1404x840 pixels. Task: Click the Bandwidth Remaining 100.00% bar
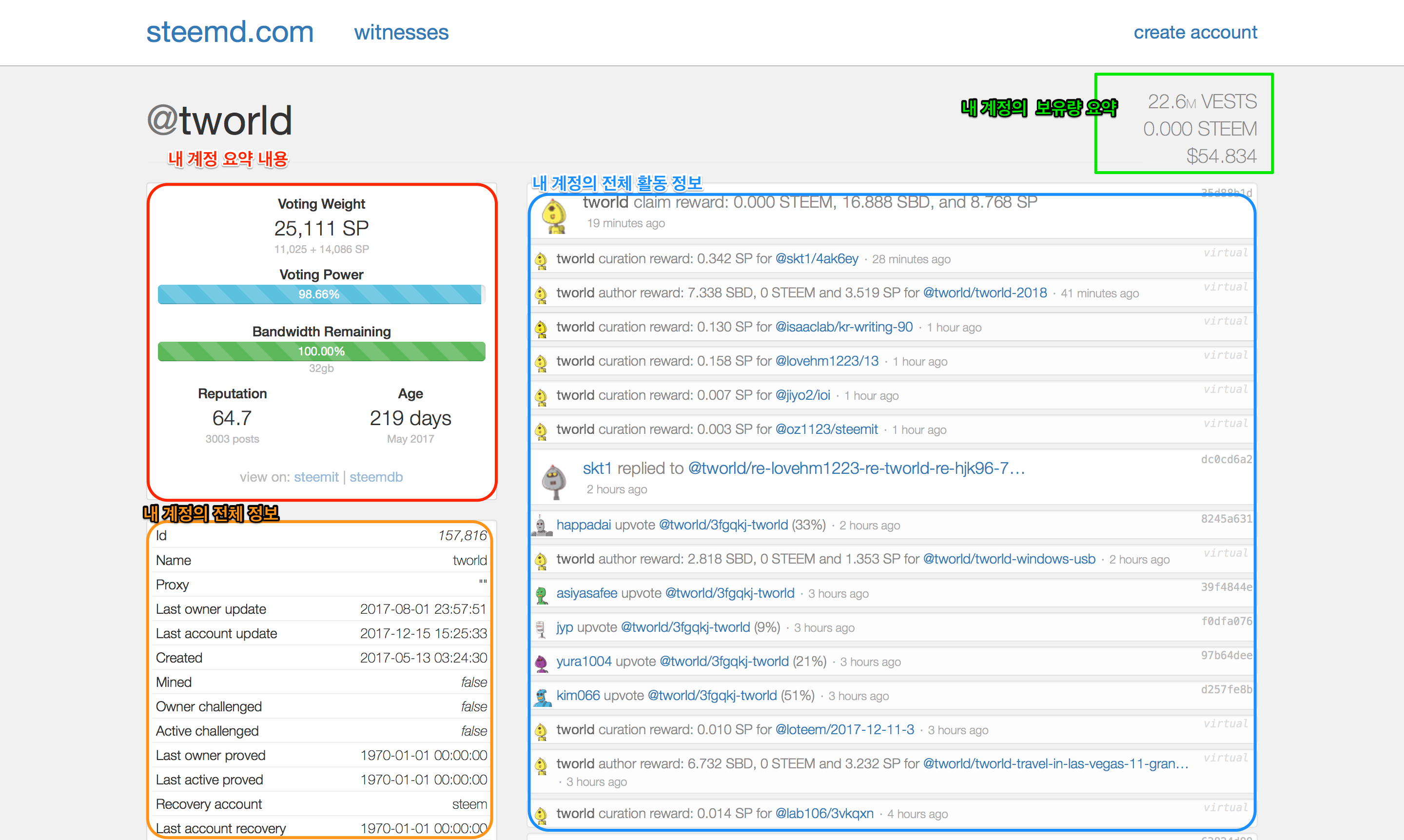click(321, 352)
